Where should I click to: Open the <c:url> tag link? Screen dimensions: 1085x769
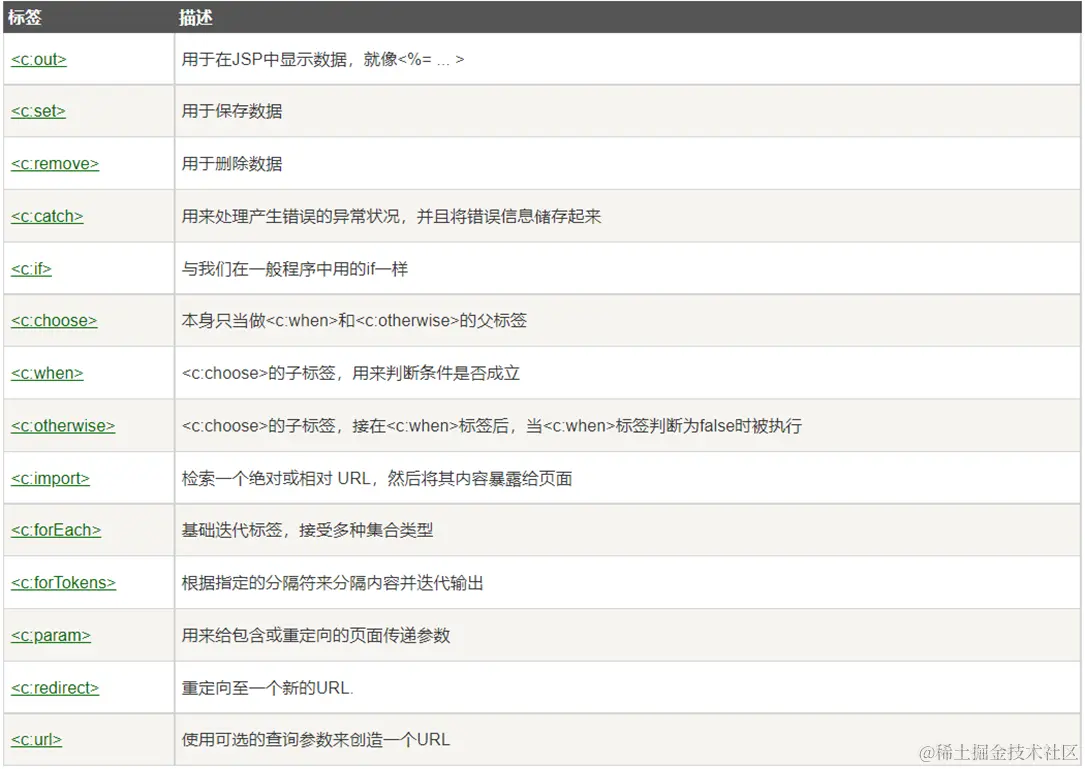36,739
